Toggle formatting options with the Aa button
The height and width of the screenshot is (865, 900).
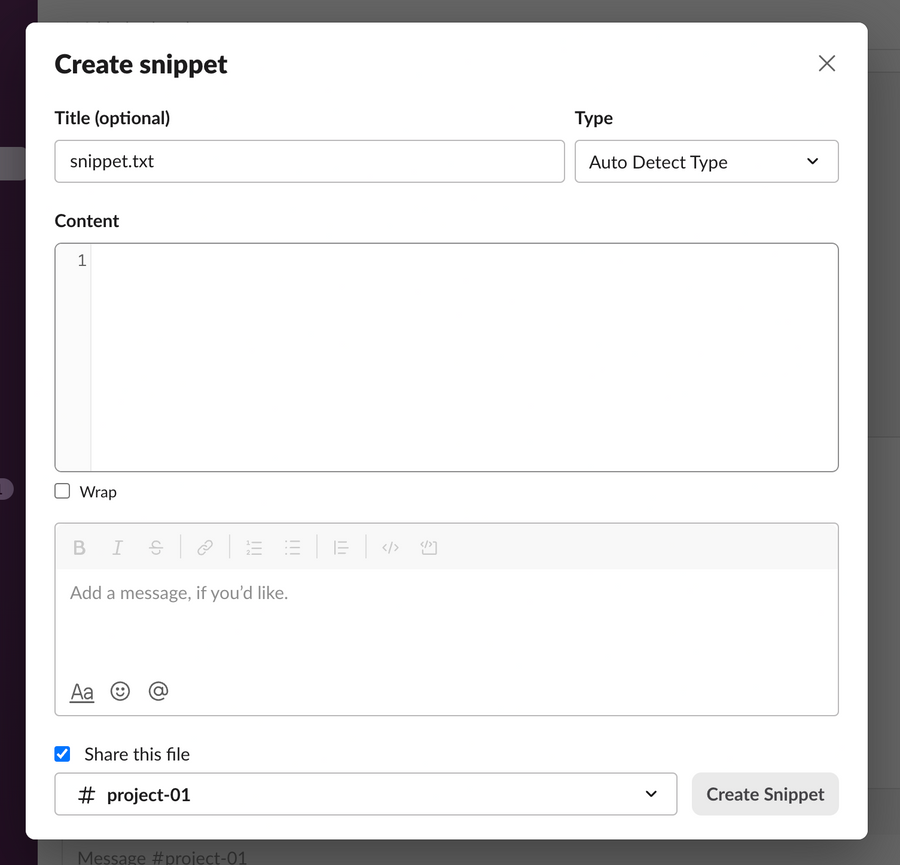[81, 691]
